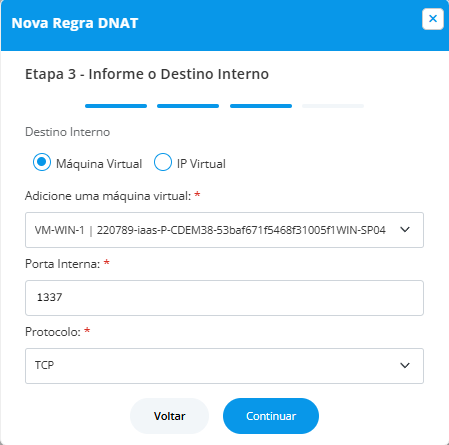Choose the IP Virtual radio option
This screenshot has width=449, height=445.
163,162
